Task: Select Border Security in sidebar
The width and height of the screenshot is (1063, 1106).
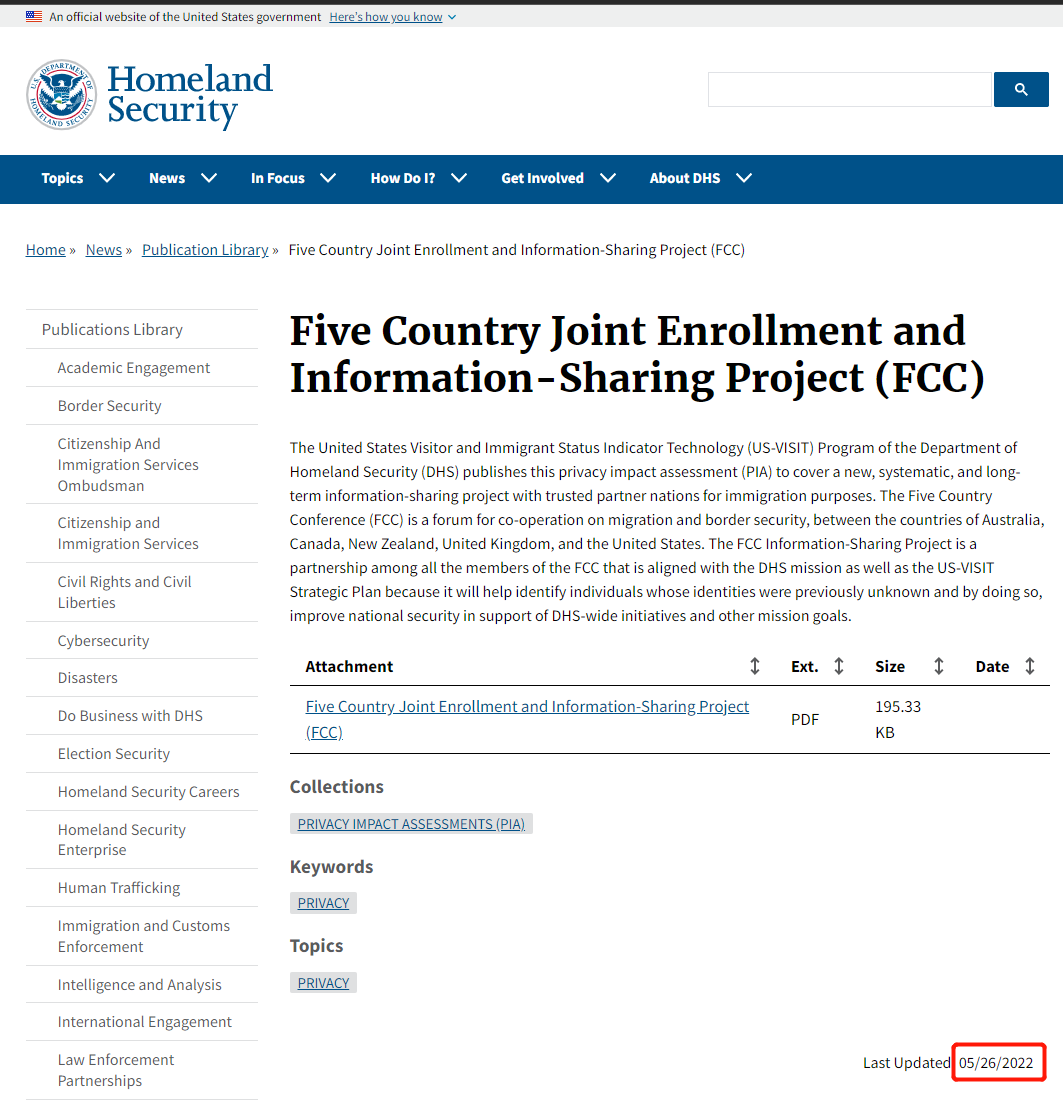Action: [109, 406]
